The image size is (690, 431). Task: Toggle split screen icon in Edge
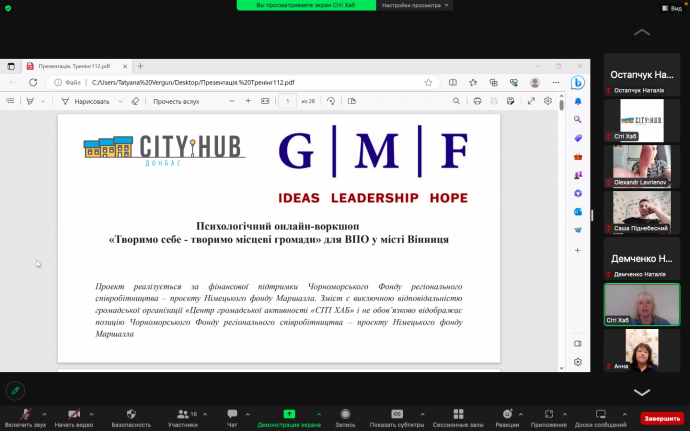click(452, 82)
